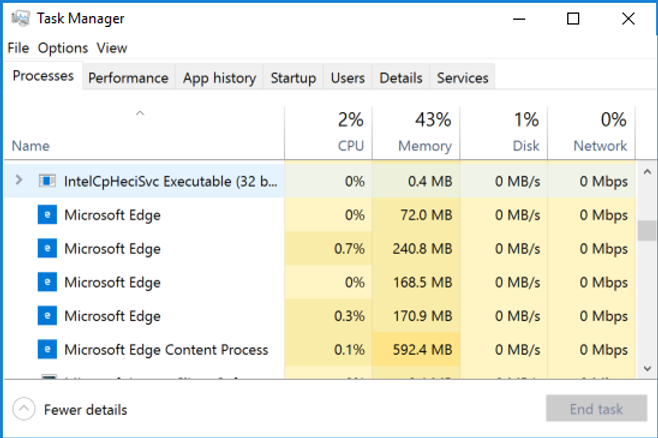Go to the Services tab
Image resolution: width=658 pixels, height=438 pixels.
pos(462,78)
